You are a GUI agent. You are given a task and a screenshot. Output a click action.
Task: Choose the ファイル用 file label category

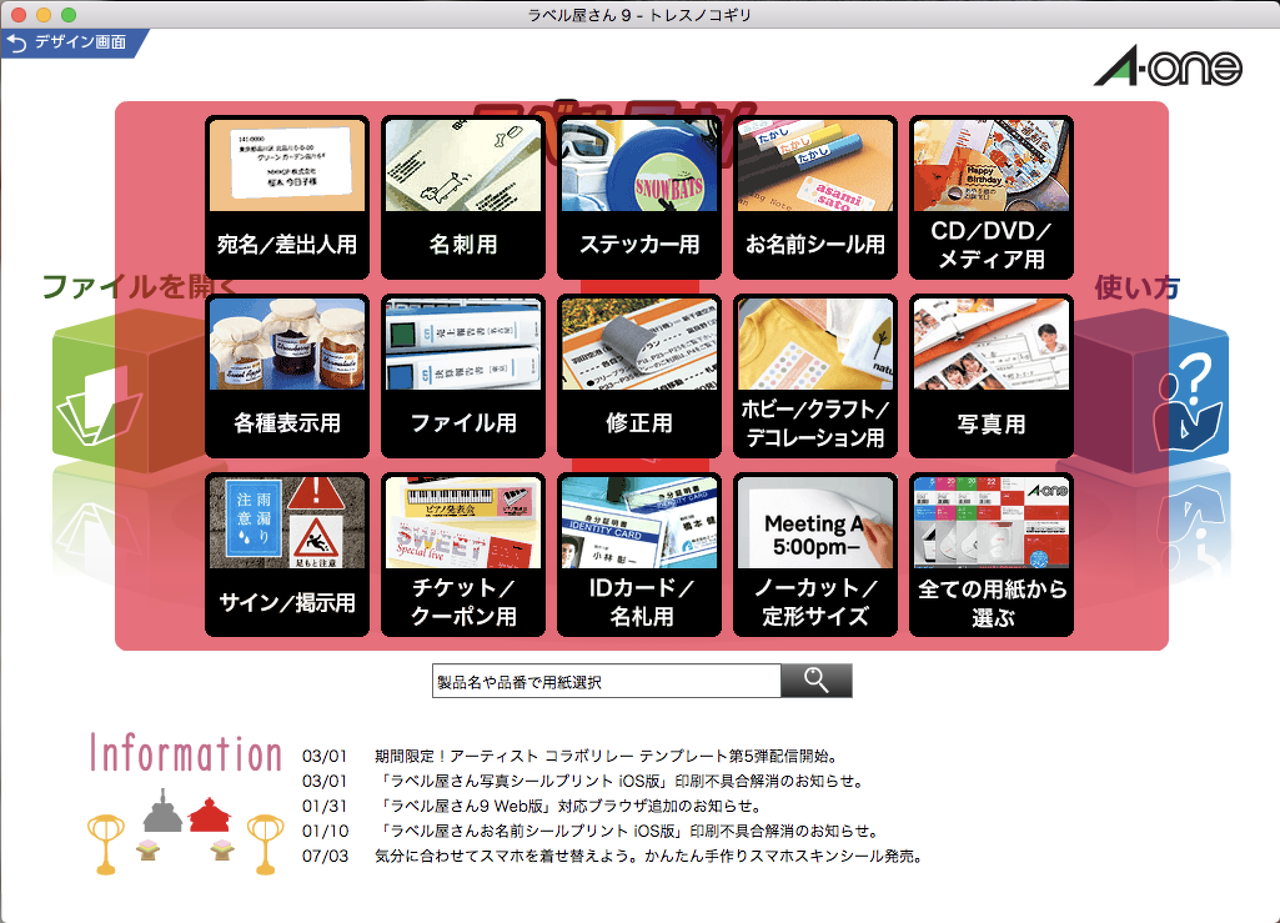463,376
